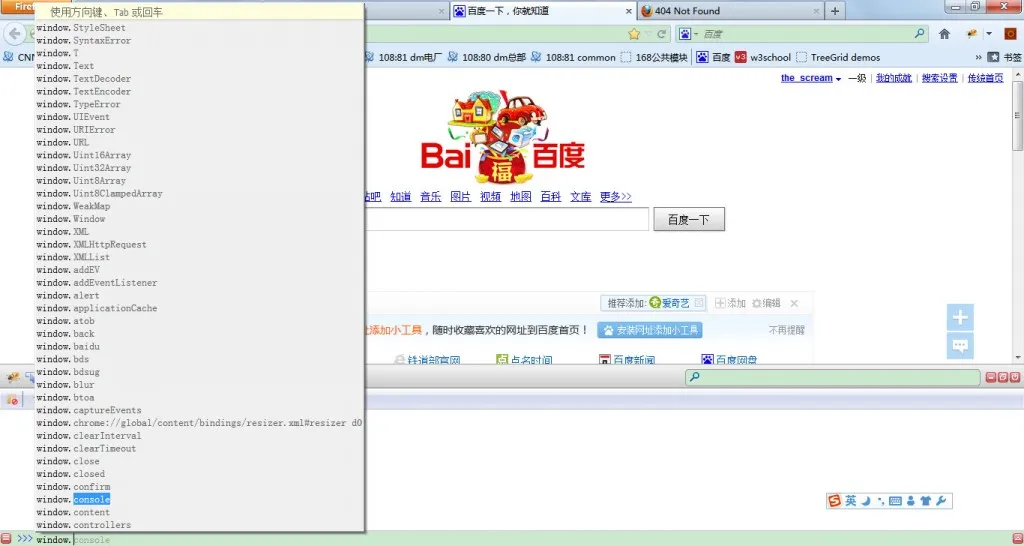This screenshot has width=1024, height=546.
Task: Open 搜索设置 link
Action: [939, 78]
